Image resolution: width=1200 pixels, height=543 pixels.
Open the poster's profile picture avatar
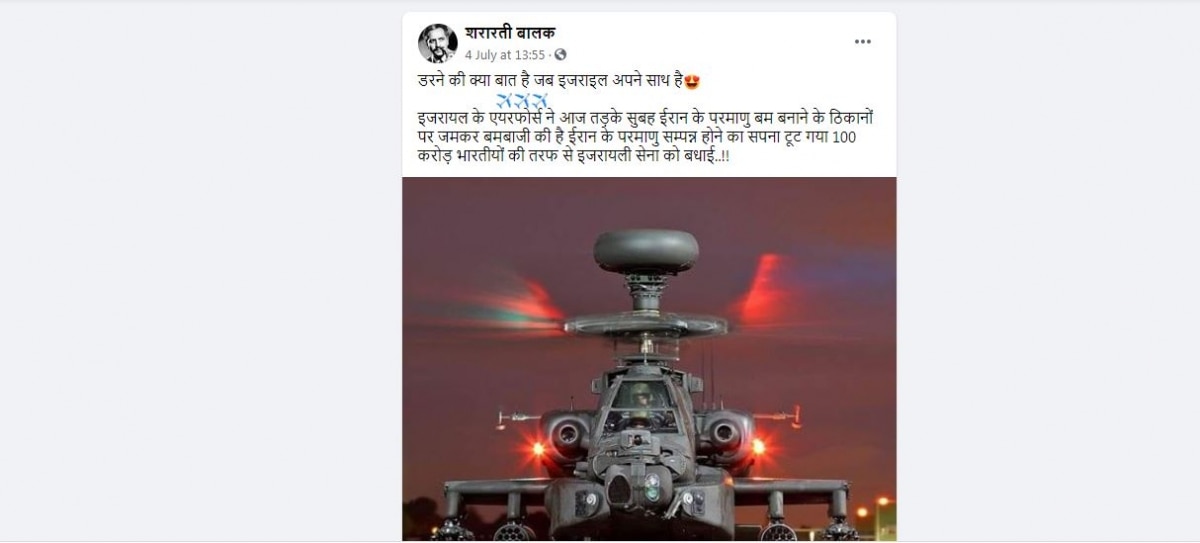(437, 43)
